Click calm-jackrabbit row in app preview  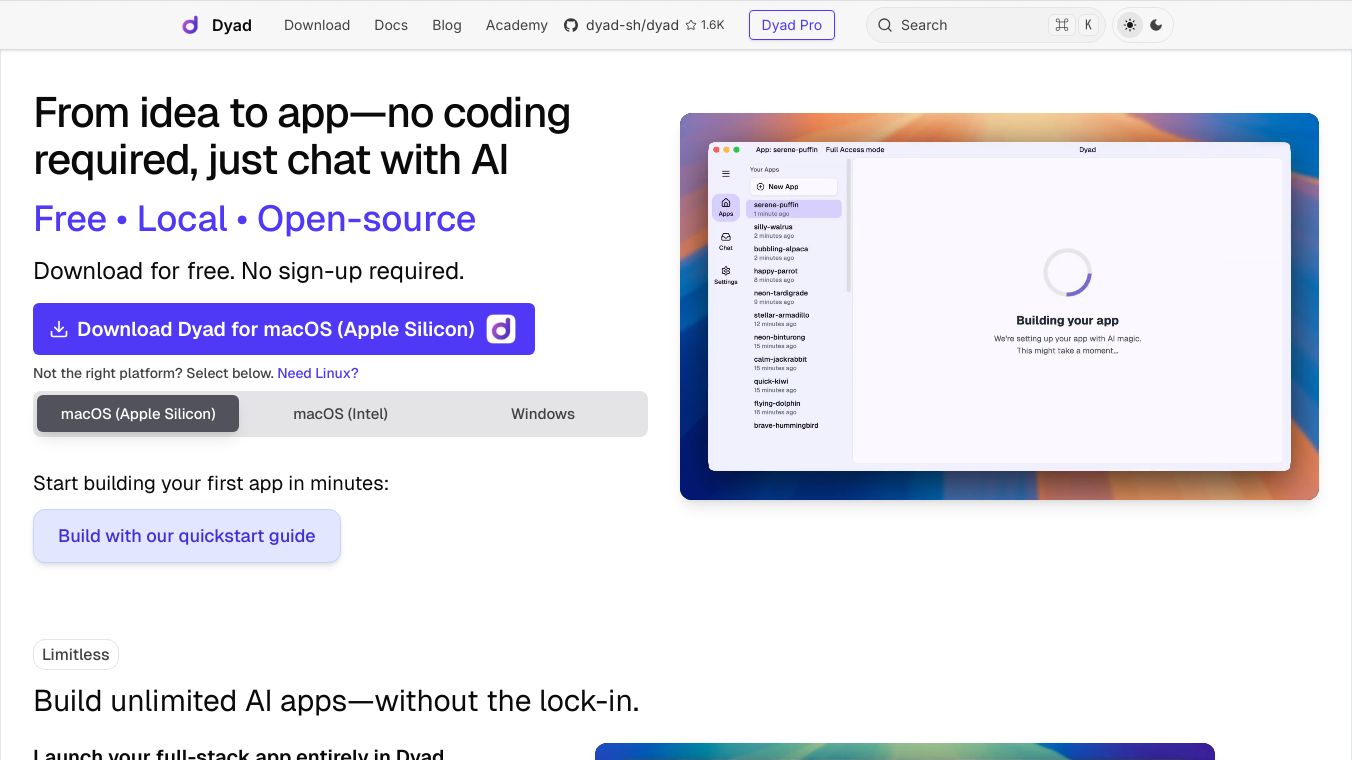(x=794, y=363)
